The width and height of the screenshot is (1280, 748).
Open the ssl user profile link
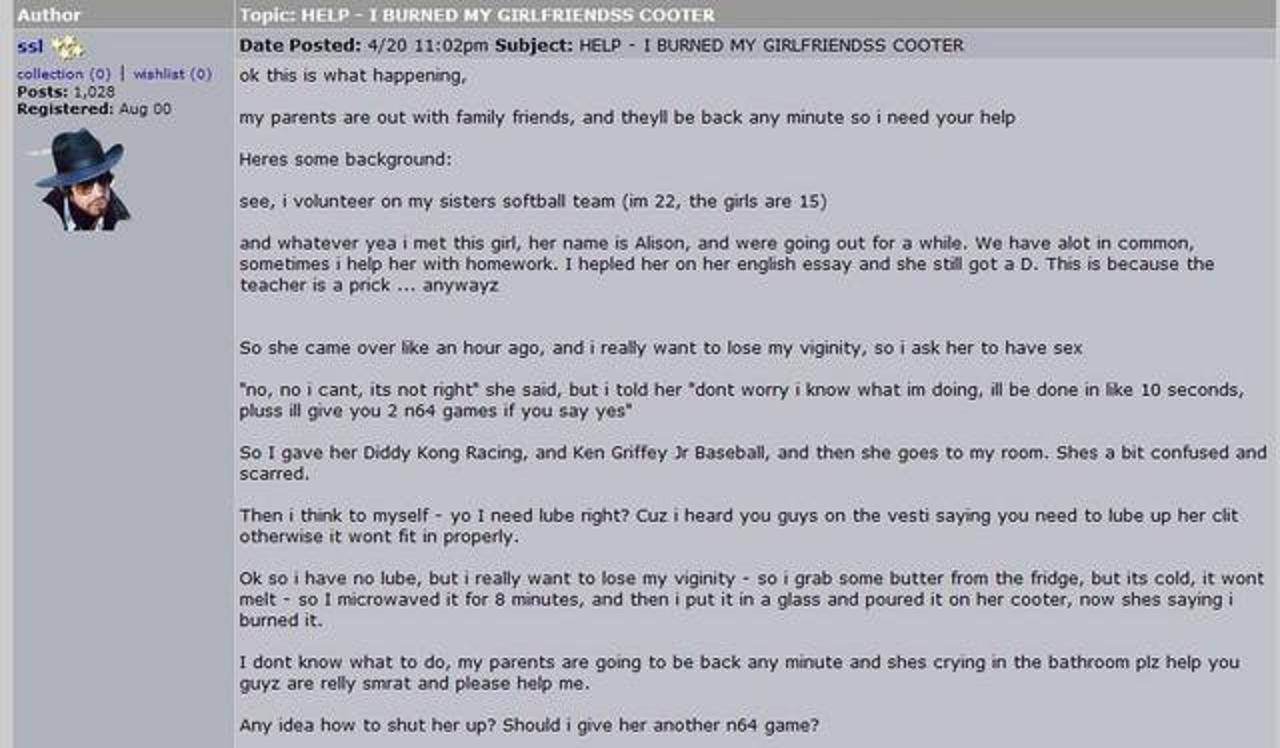point(30,47)
